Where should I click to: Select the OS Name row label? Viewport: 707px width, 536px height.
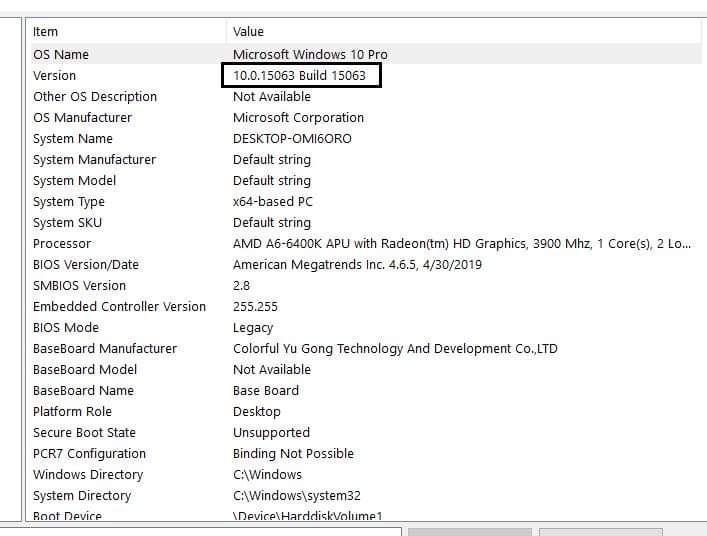(60, 55)
